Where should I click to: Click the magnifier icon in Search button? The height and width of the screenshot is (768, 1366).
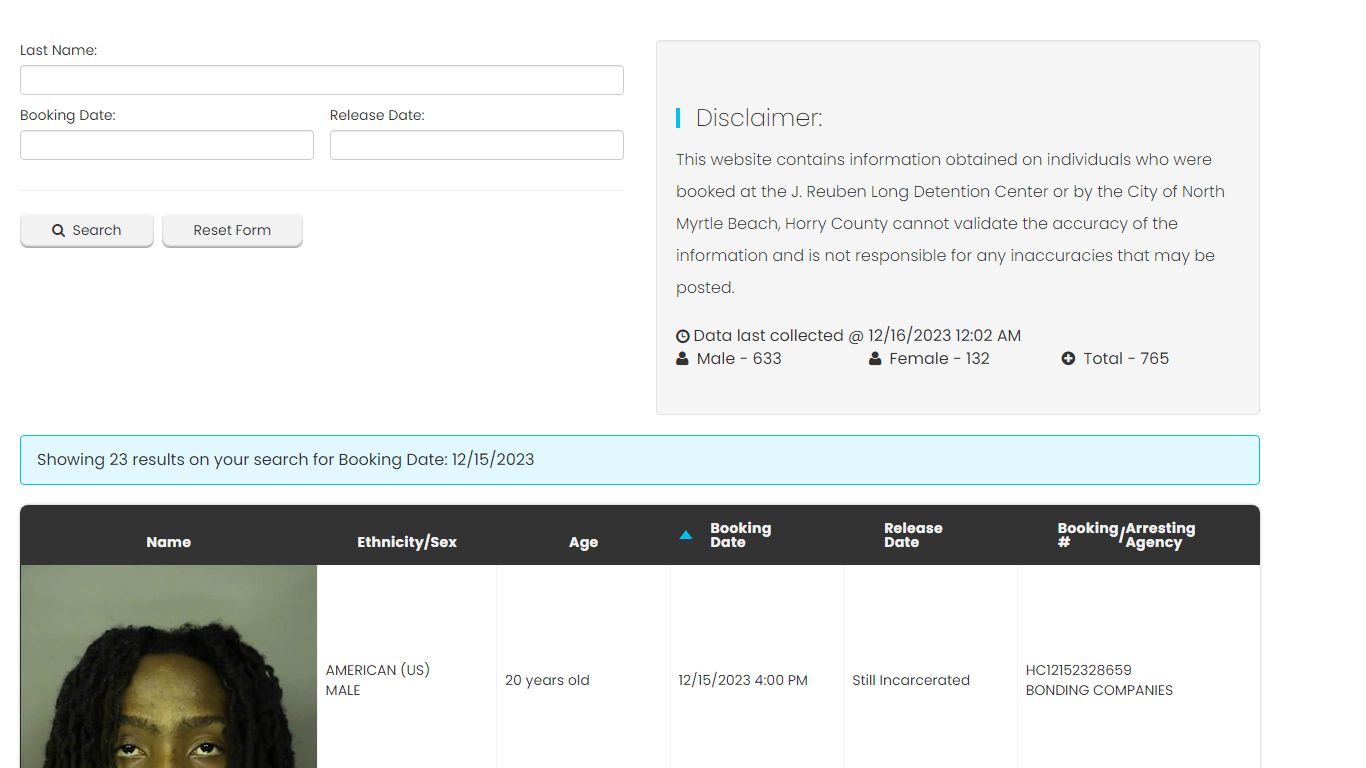click(59, 230)
